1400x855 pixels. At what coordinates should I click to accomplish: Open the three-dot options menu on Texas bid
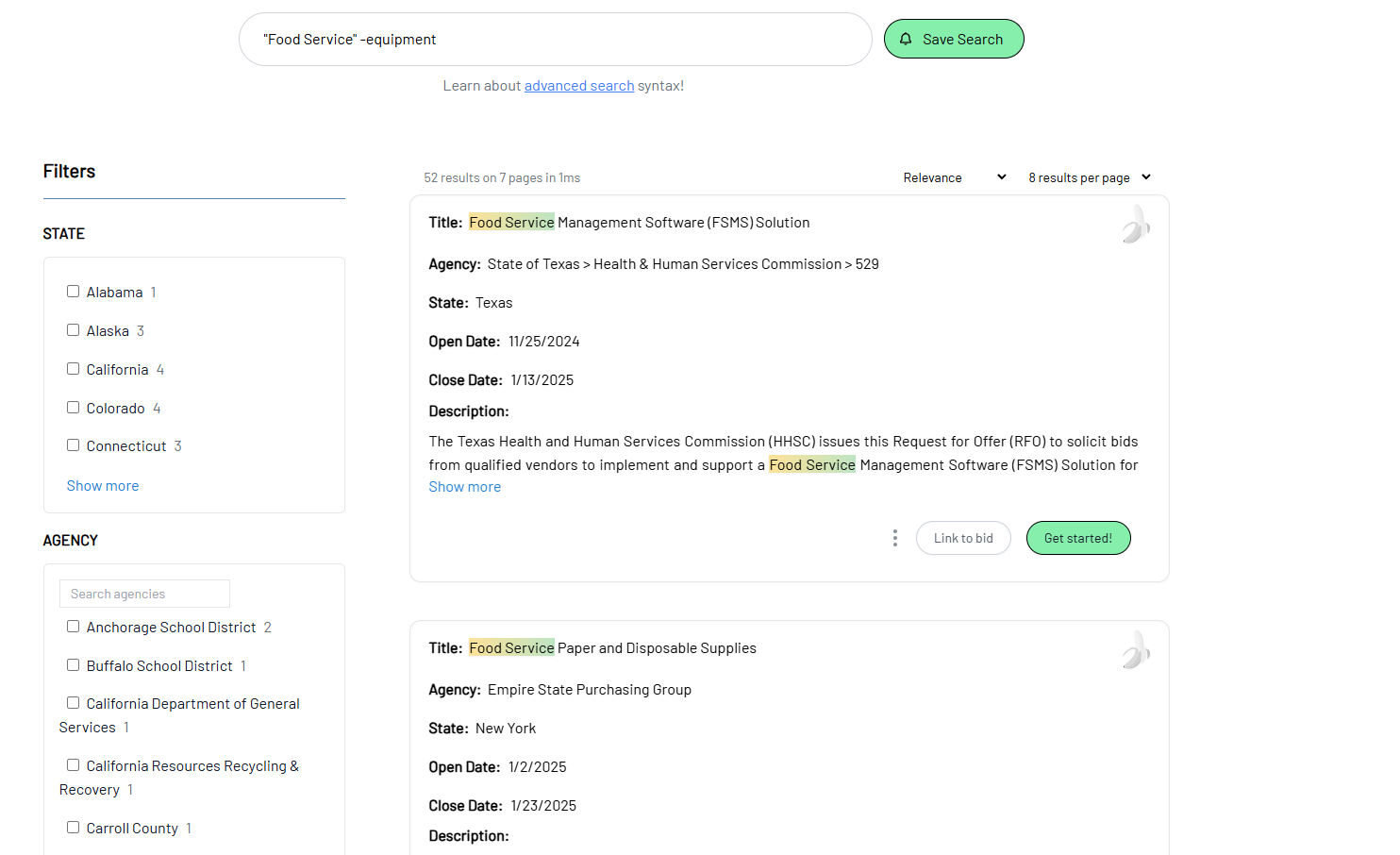point(894,538)
